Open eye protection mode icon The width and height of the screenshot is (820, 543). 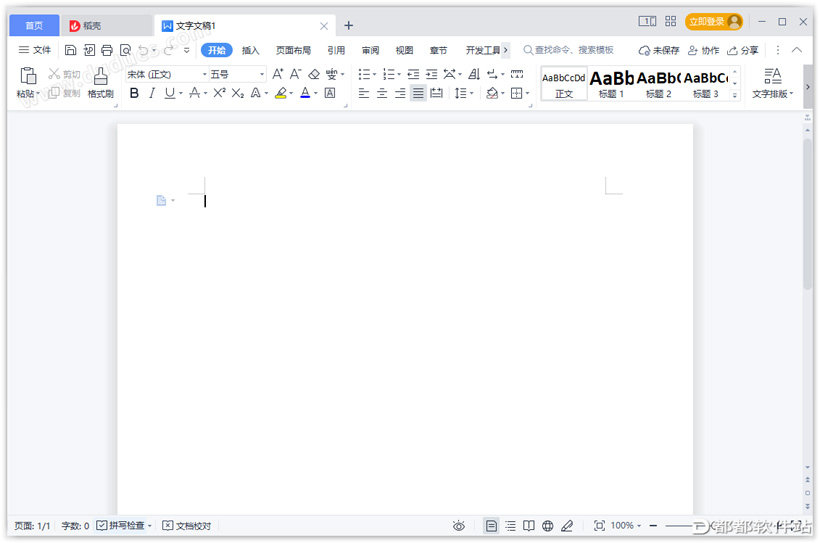pos(459,526)
